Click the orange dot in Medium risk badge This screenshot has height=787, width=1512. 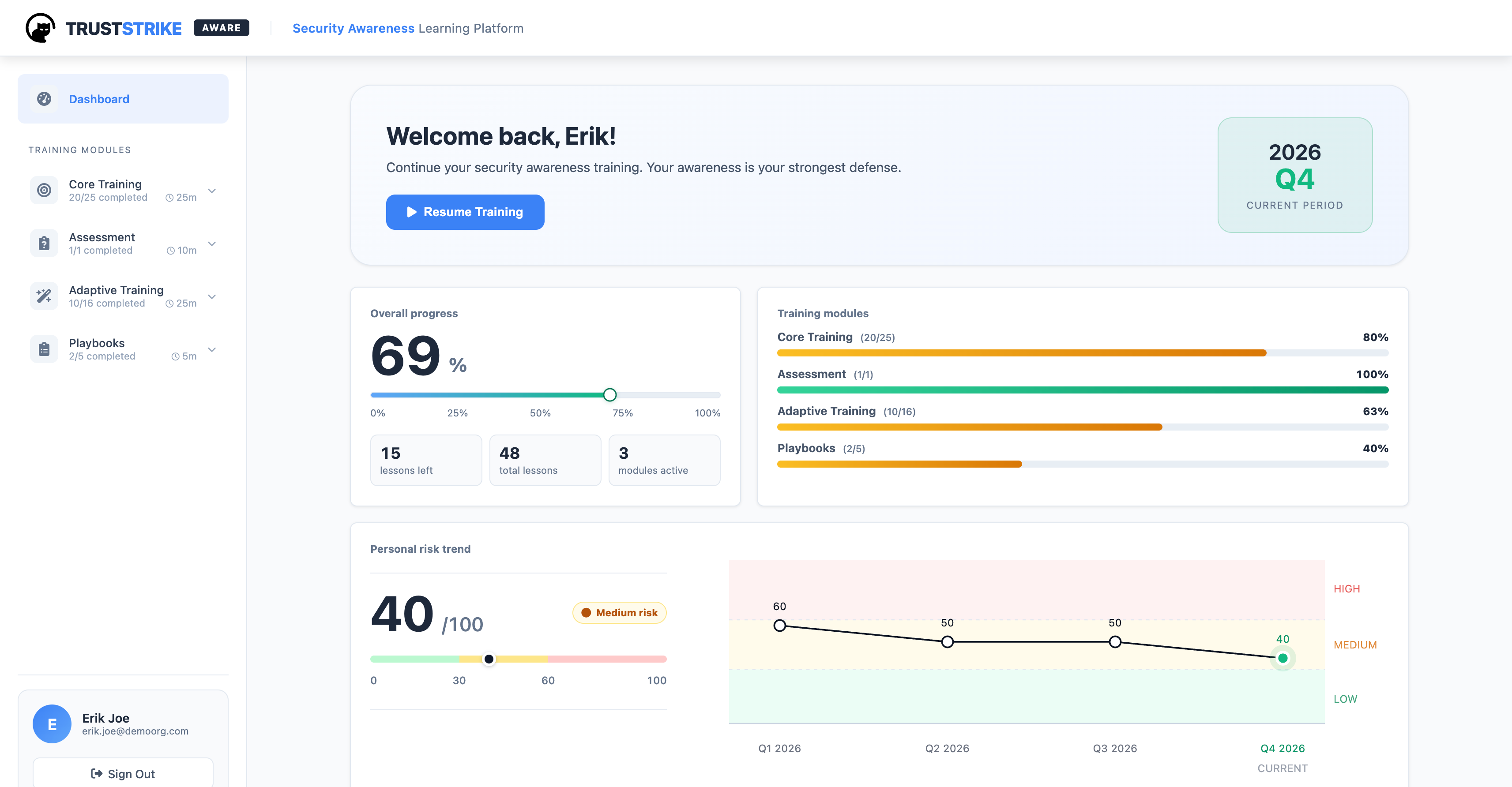(x=586, y=613)
